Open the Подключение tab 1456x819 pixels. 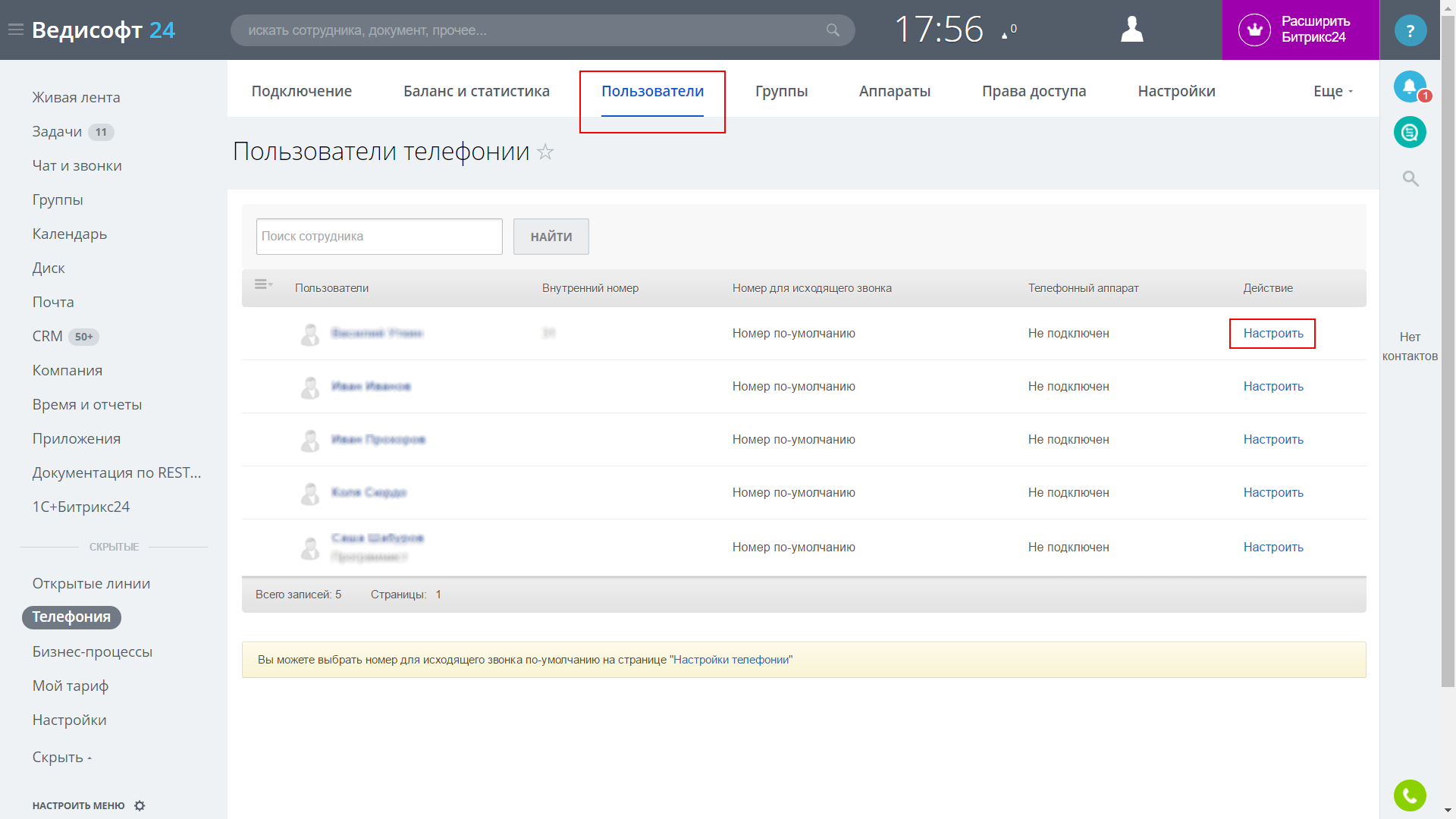click(x=301, y=91)
